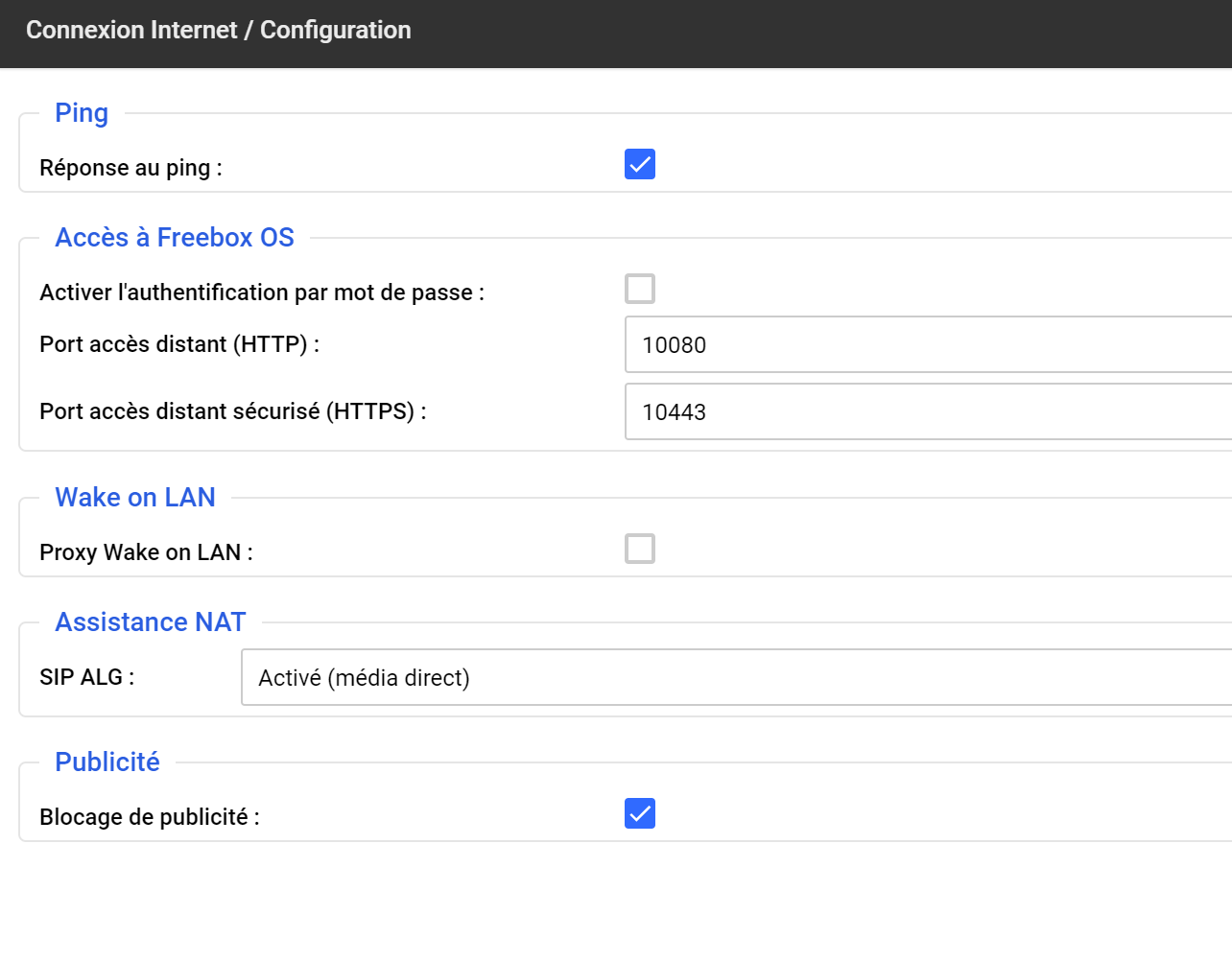The height and width of the screenshot is (961, 1232).
Task: Open the SIP ALG dropdown
Action: (735, 678)
